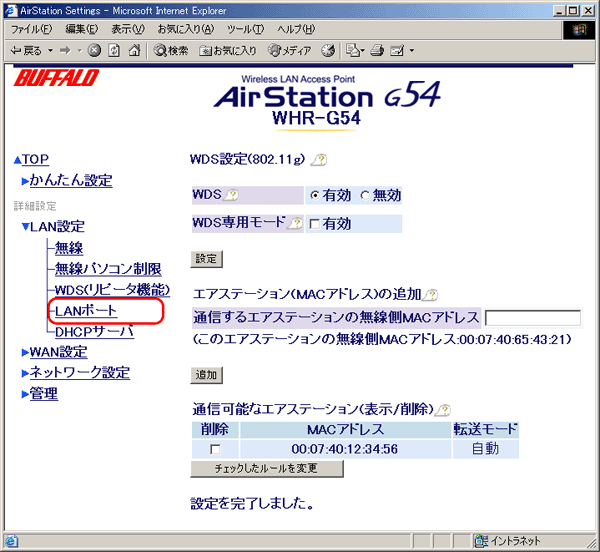Expand the WAN設定 section
Image resolution: width=600 pixels, height=552 pixels.
tap(58, 352)
